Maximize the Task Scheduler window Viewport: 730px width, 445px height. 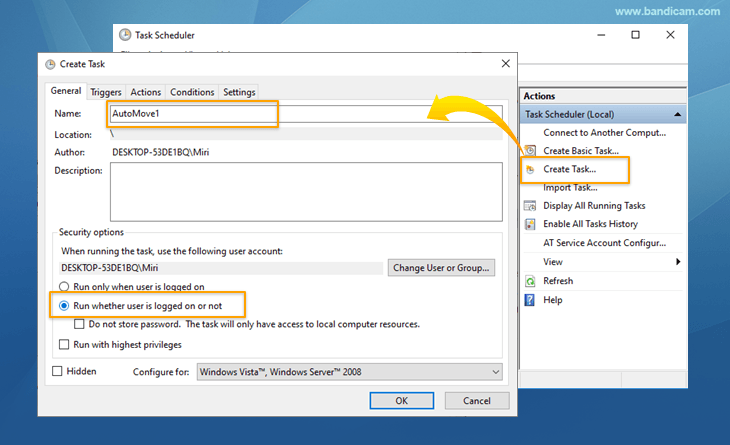point(635,35)
